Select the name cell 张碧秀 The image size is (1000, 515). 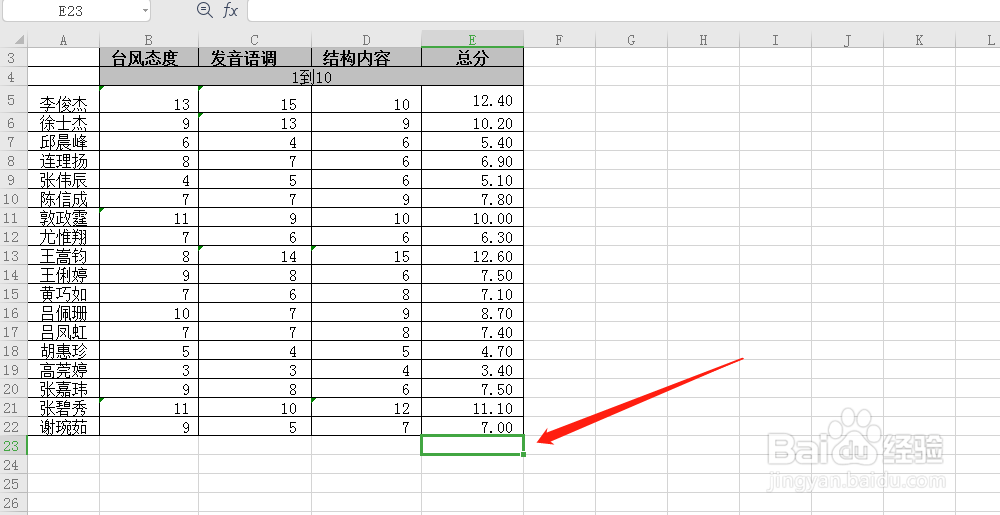point(63,408)
